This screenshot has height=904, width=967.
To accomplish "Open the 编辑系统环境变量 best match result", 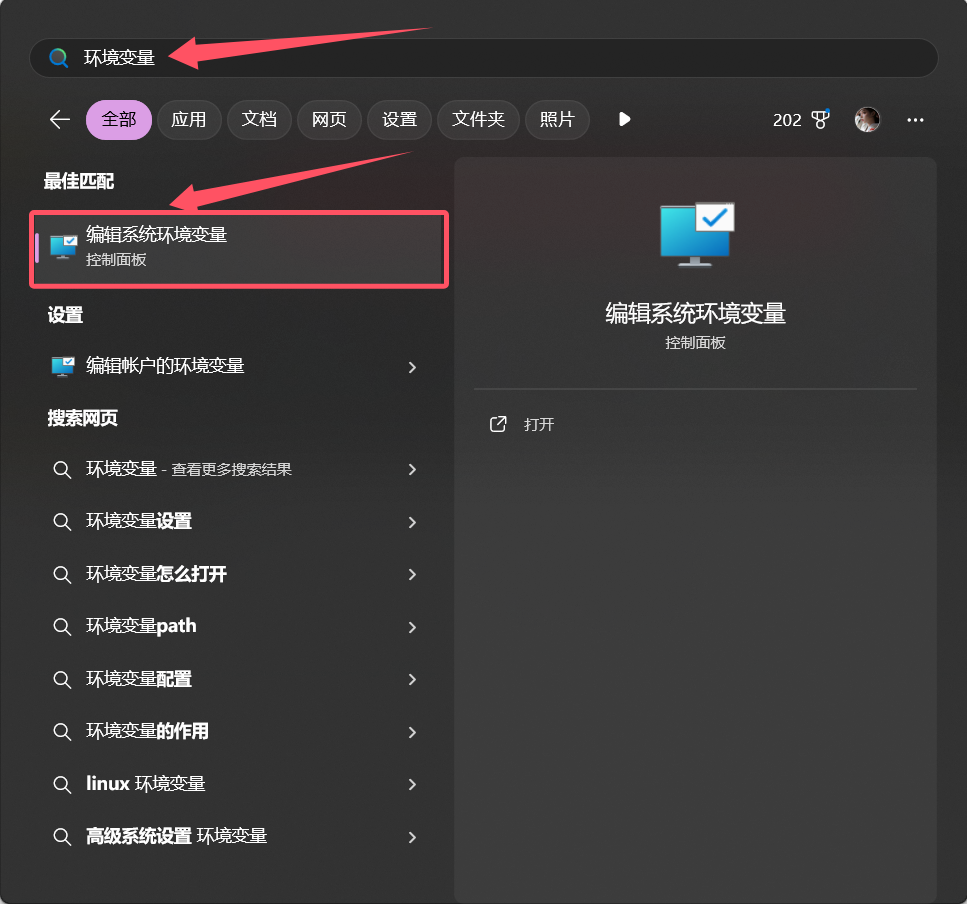I will tap(239, 249).
